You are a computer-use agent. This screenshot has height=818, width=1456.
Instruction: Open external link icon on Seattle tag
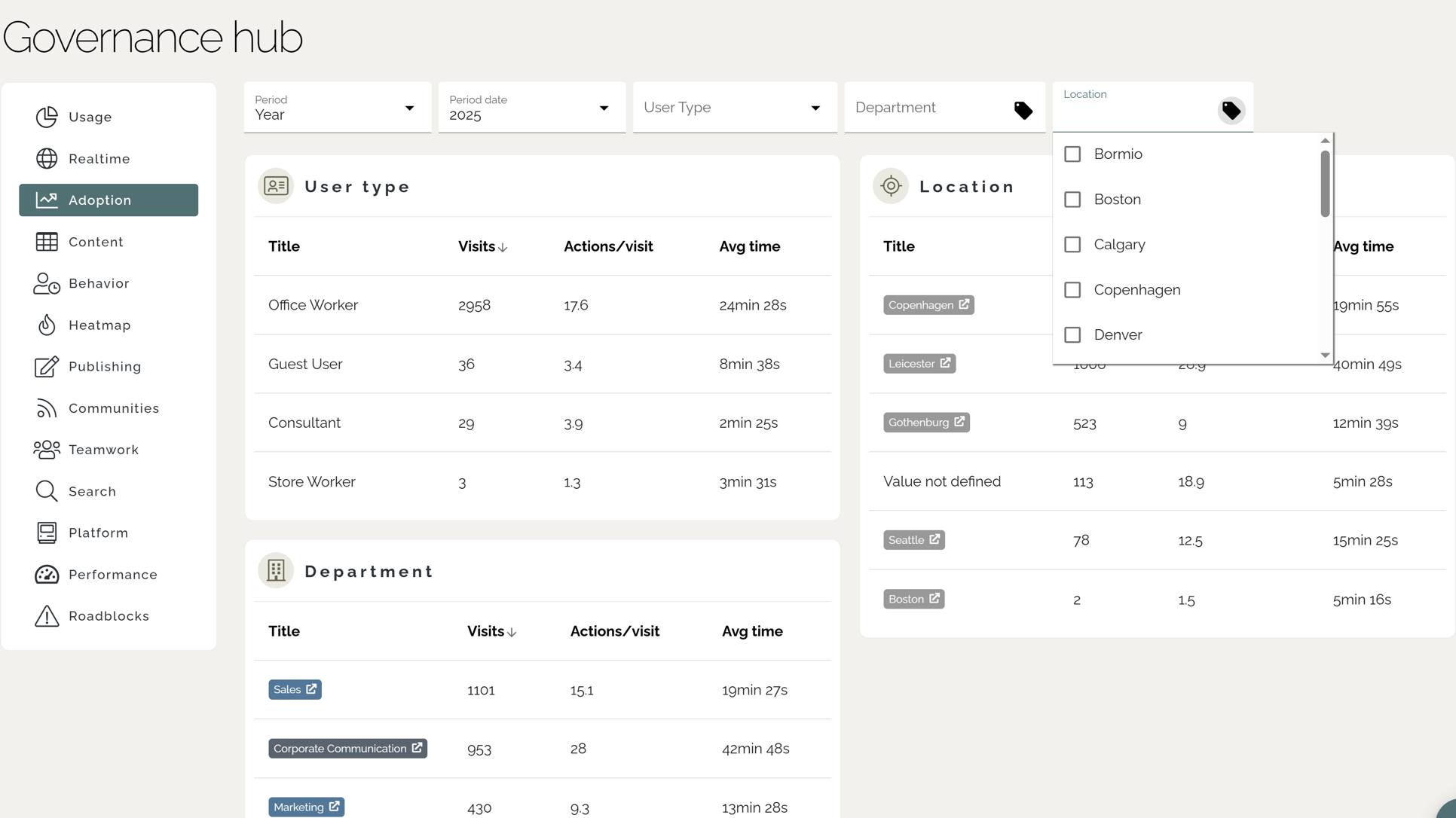(x=934, y=539)
